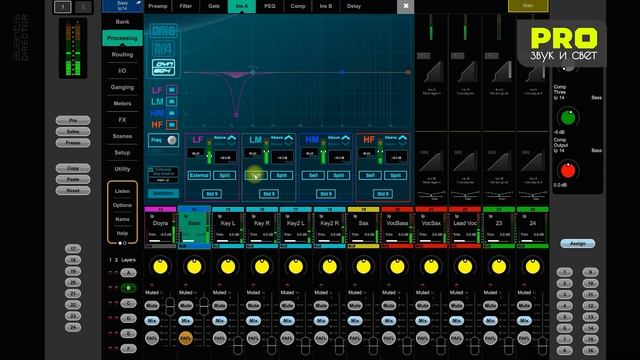Click the LF band node on the EQ graph
The width and height of the screenshot is (640, 360).
click(236, 116)
